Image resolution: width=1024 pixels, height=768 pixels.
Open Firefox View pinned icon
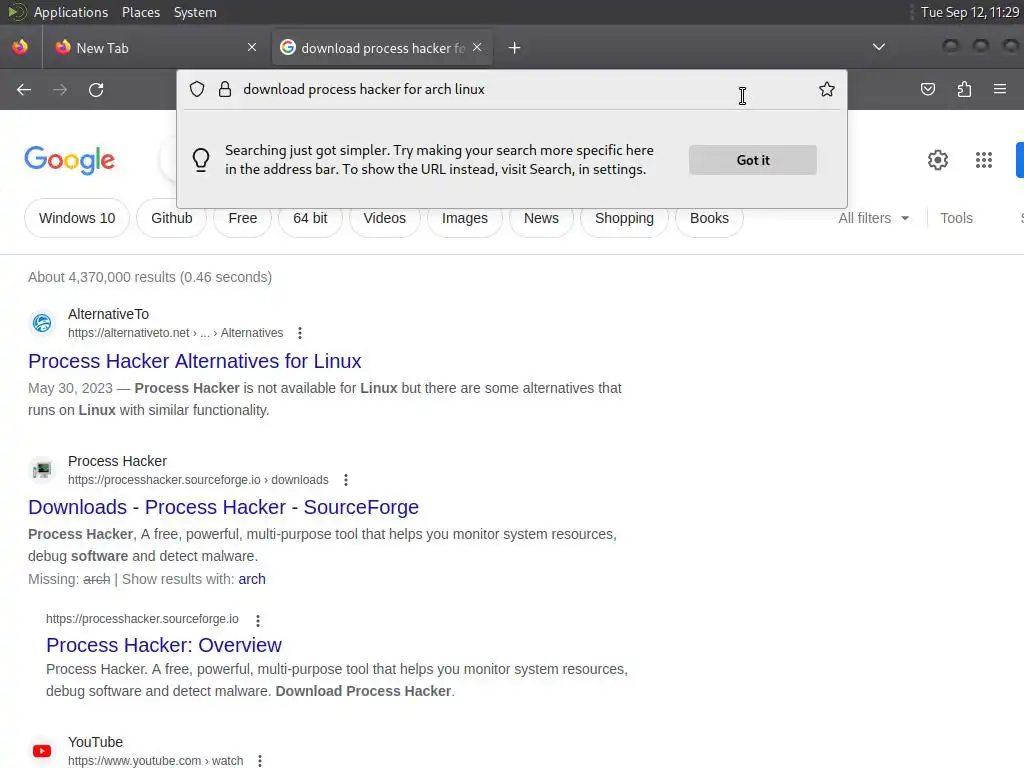click(x=20, y=47)
